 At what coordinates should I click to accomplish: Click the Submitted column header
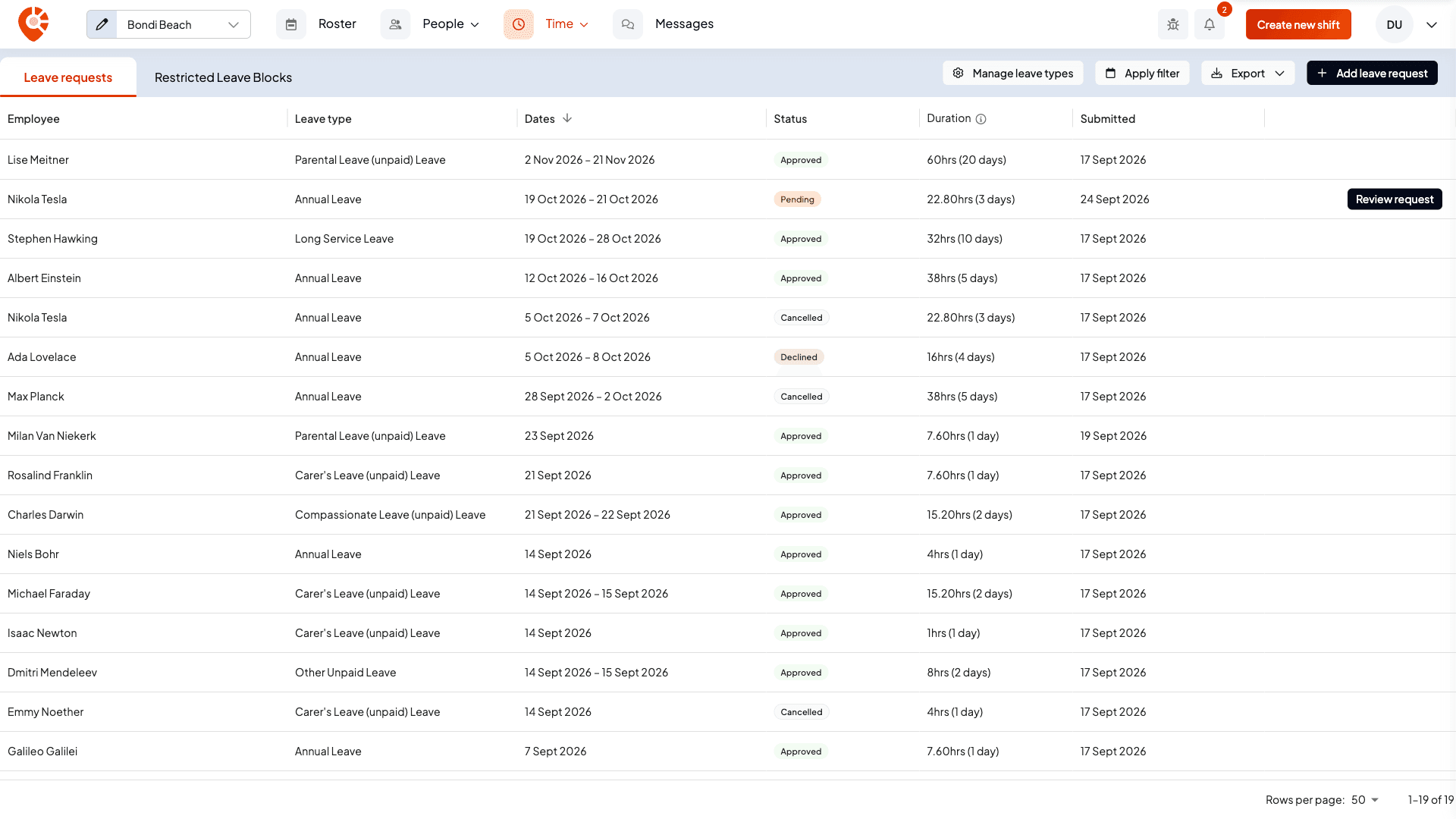tap(1107, 119)
